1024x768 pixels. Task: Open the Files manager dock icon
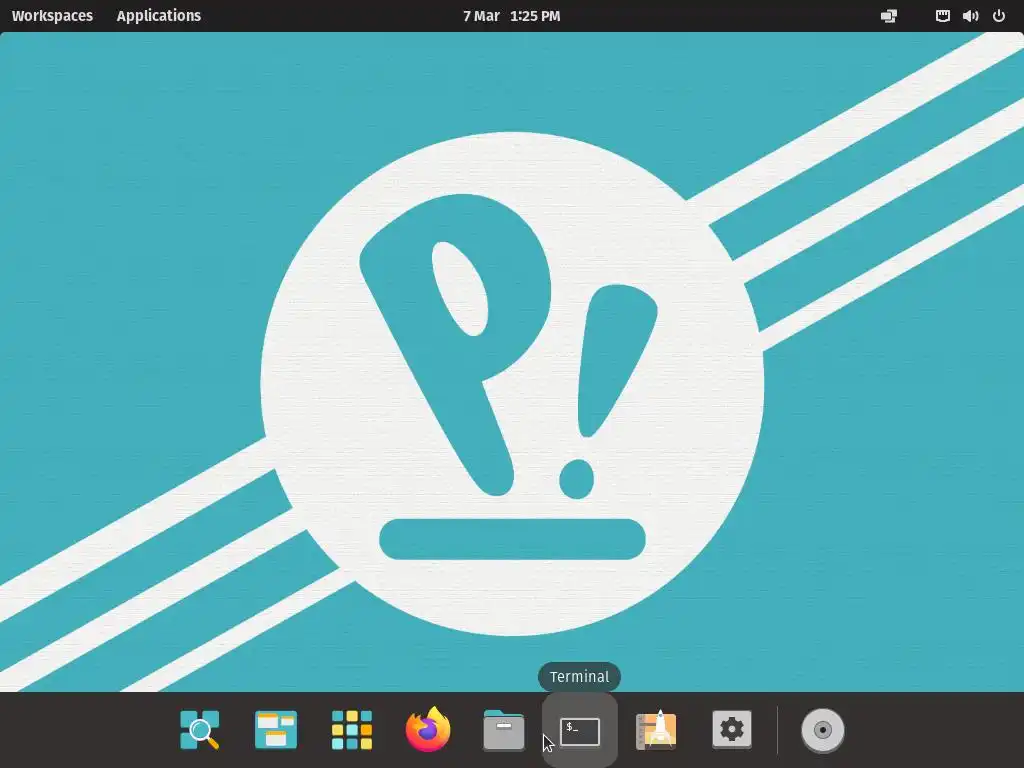click(x=504, y=730)
